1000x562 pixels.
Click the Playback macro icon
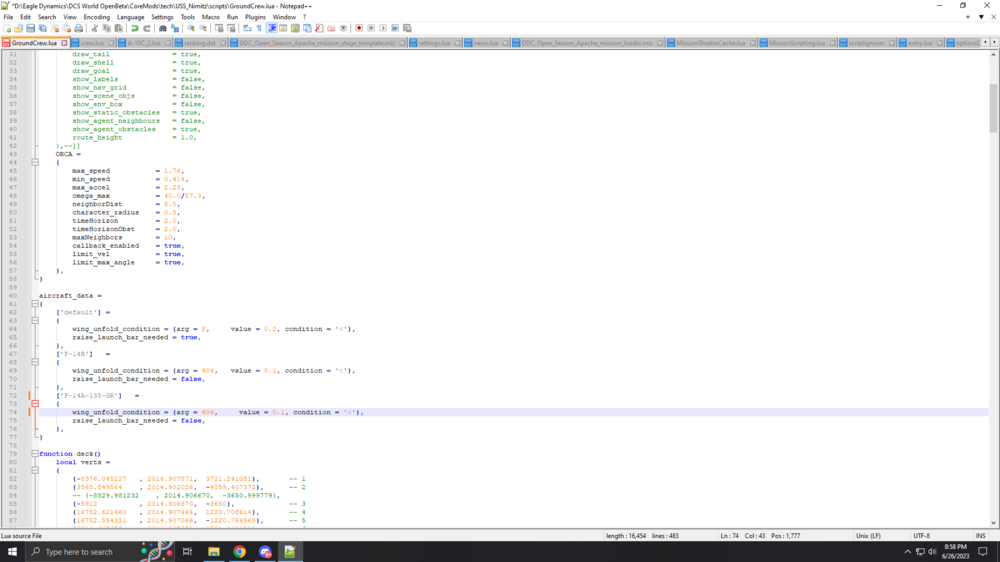(383, 28)
